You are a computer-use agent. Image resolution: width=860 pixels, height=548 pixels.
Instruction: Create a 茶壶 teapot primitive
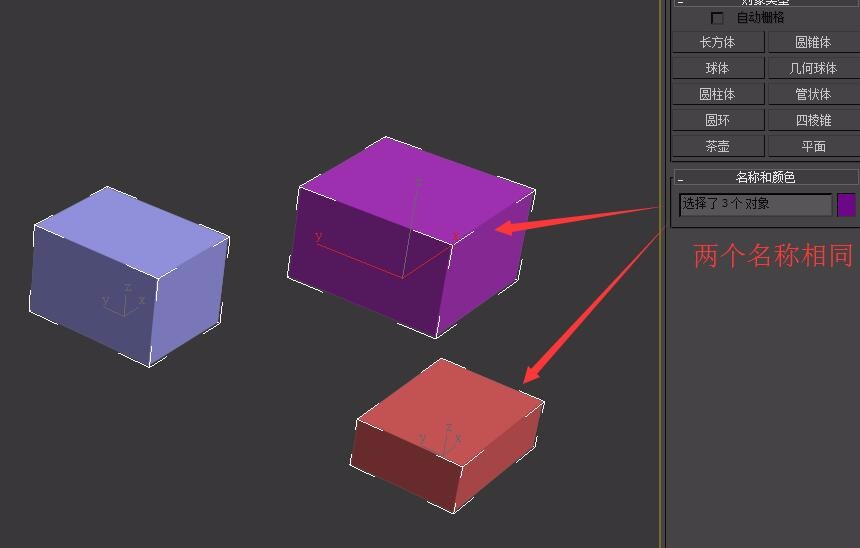coord(717,146)
